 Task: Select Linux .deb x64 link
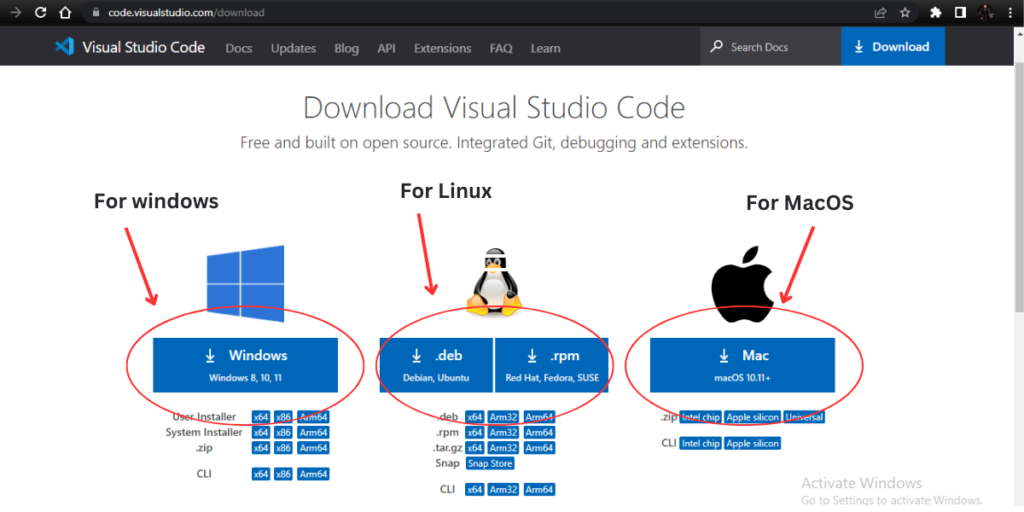click(475, 417)
